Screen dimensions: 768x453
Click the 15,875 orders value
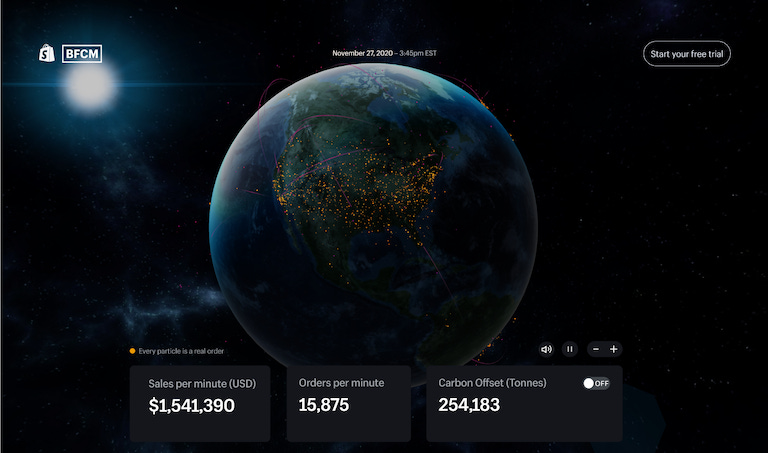point(324,405)
